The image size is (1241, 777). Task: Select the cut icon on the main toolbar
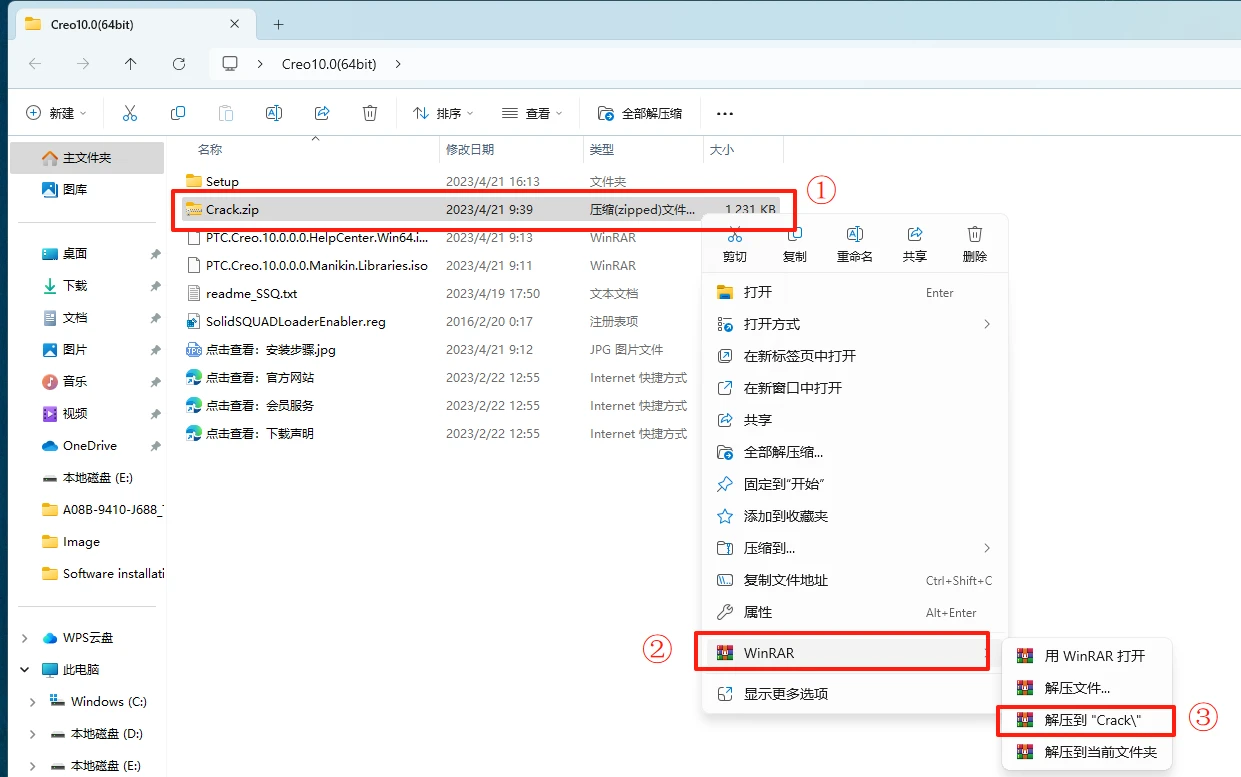(130, 112)
